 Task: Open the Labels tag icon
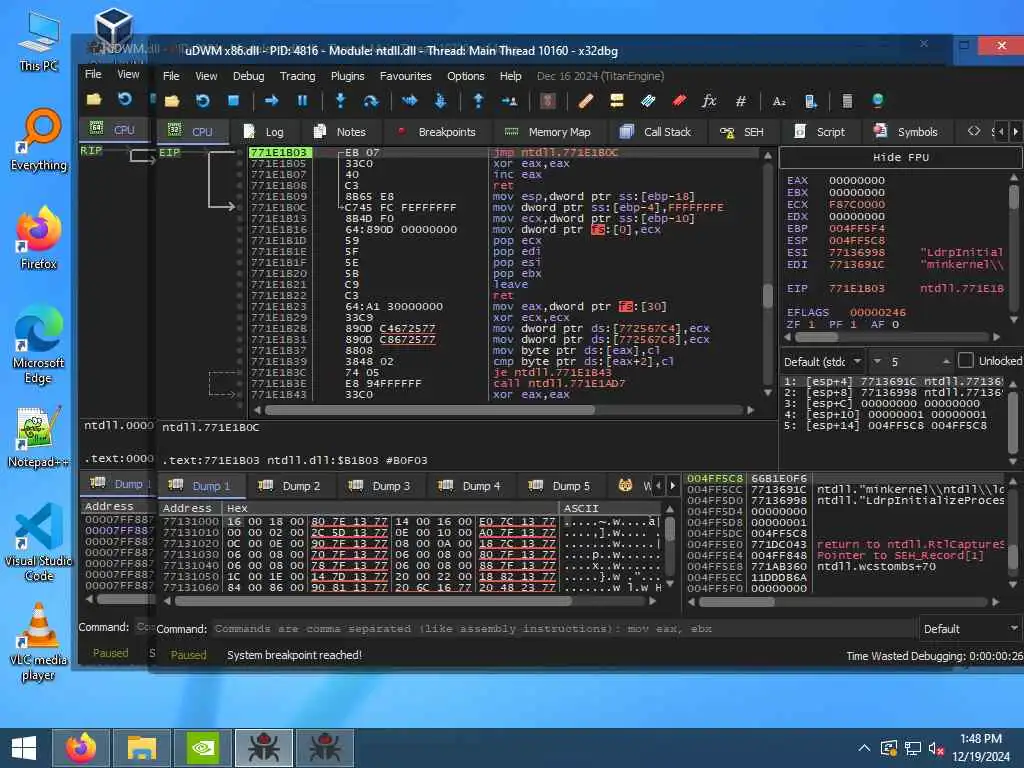coord(648,101)
